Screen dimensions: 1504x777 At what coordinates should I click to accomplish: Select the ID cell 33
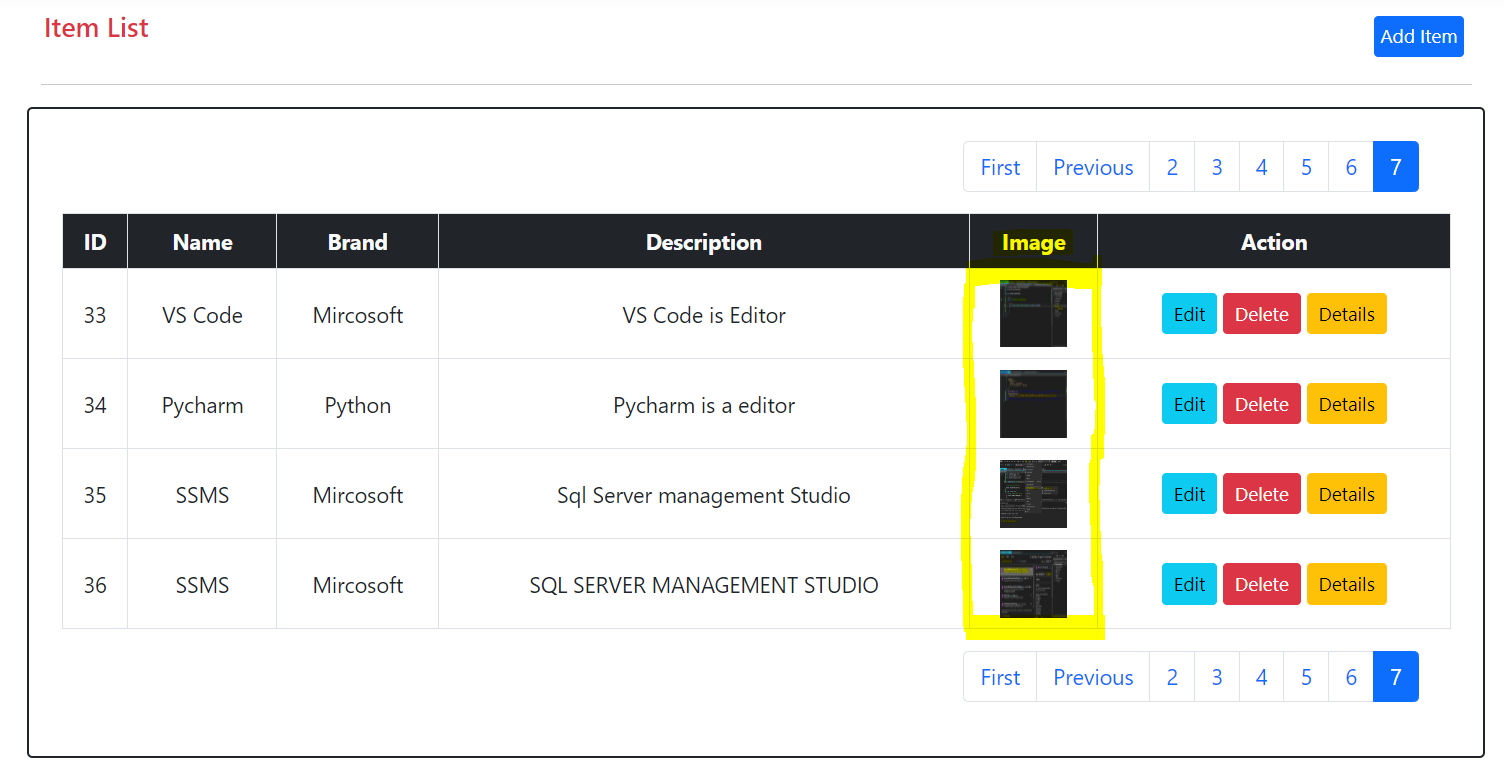(95, 315)
